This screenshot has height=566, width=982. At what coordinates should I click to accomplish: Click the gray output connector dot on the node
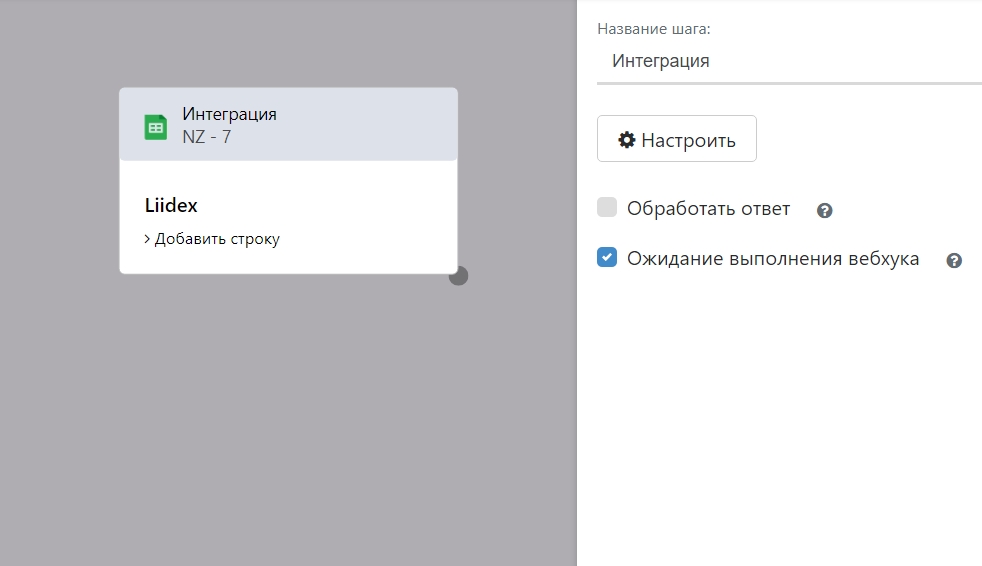pos(458,276)
